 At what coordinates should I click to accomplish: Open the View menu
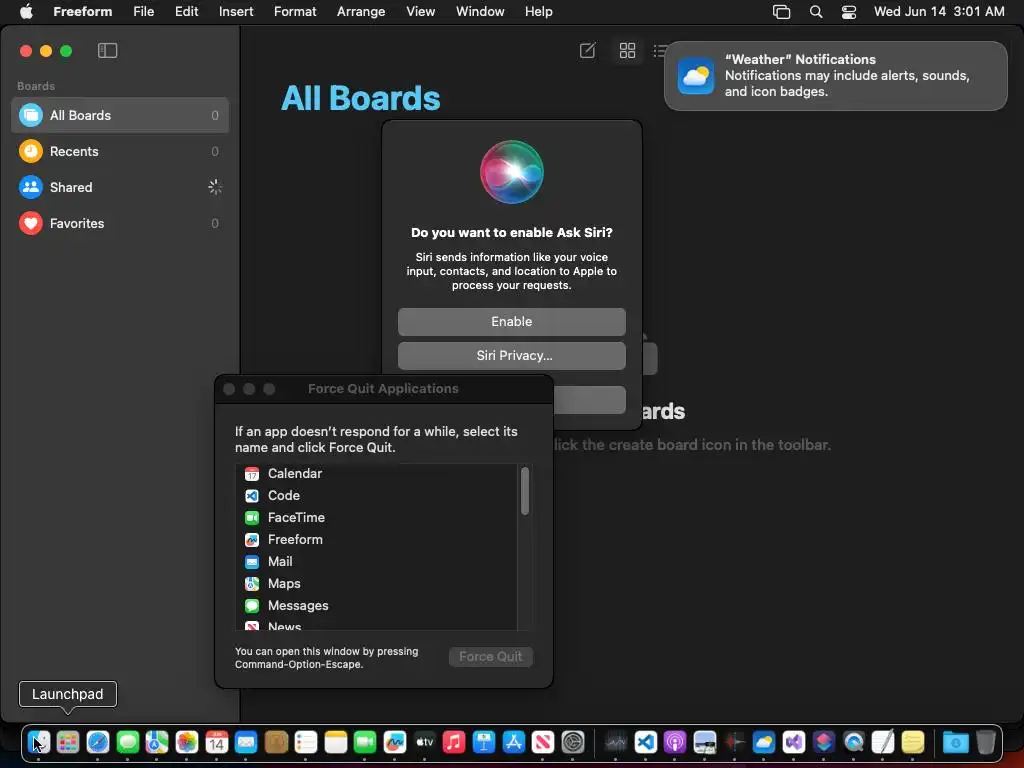[x=420, y=12]
